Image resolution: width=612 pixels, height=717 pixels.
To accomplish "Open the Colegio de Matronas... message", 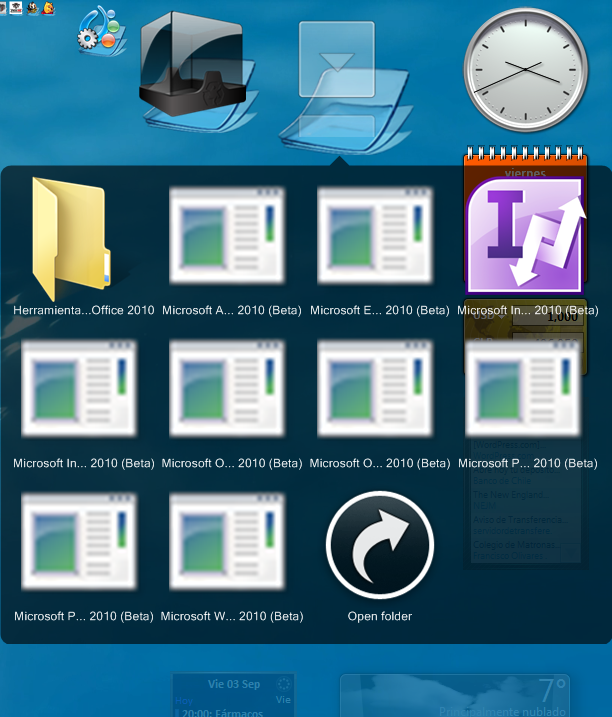I will click(x=515, y=550).
